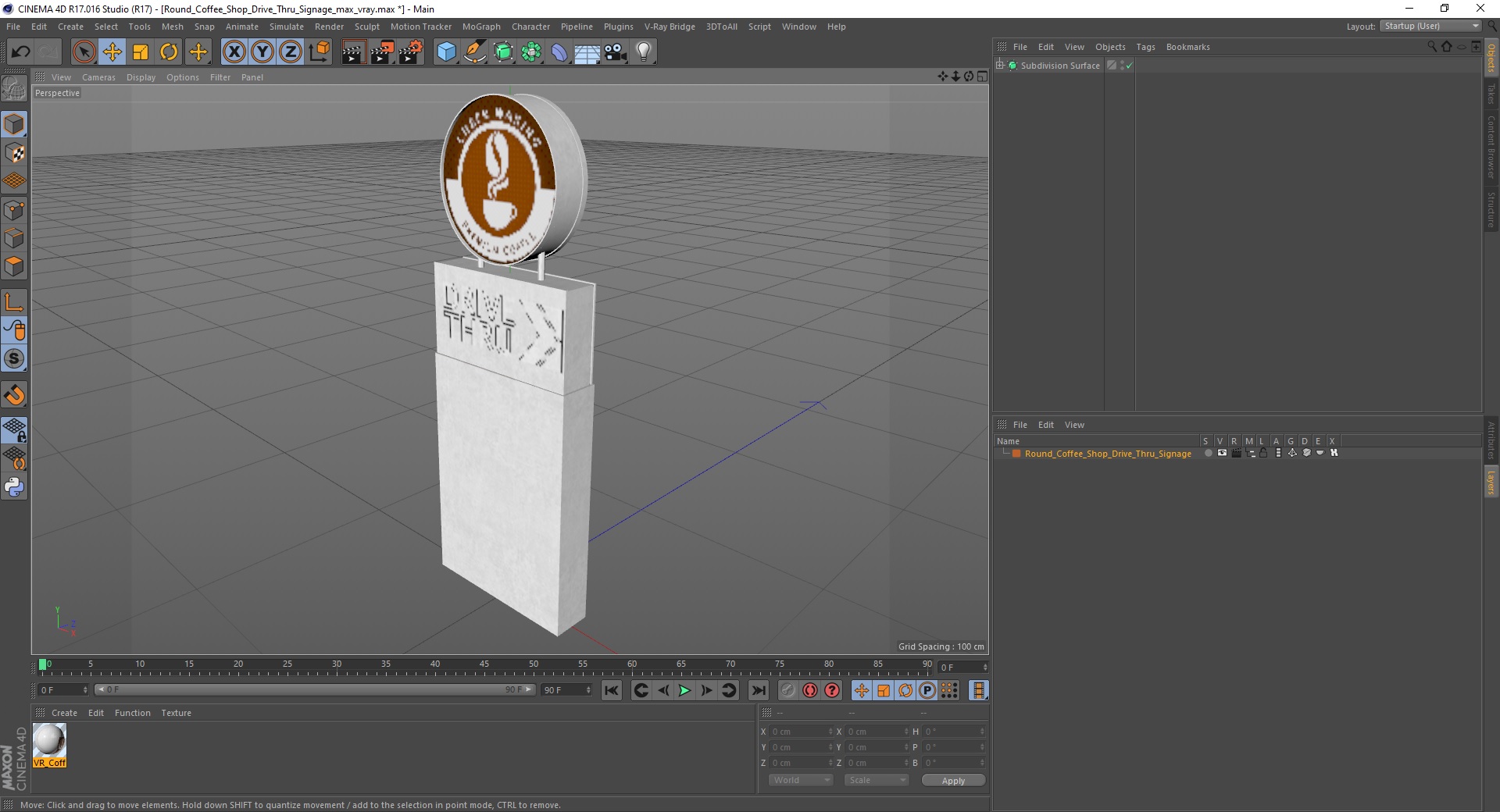Image resolution: width=1500 pixels, height=812 pixels.
Task: Enable Points mode in left toolbar
Action: point(14,210)
